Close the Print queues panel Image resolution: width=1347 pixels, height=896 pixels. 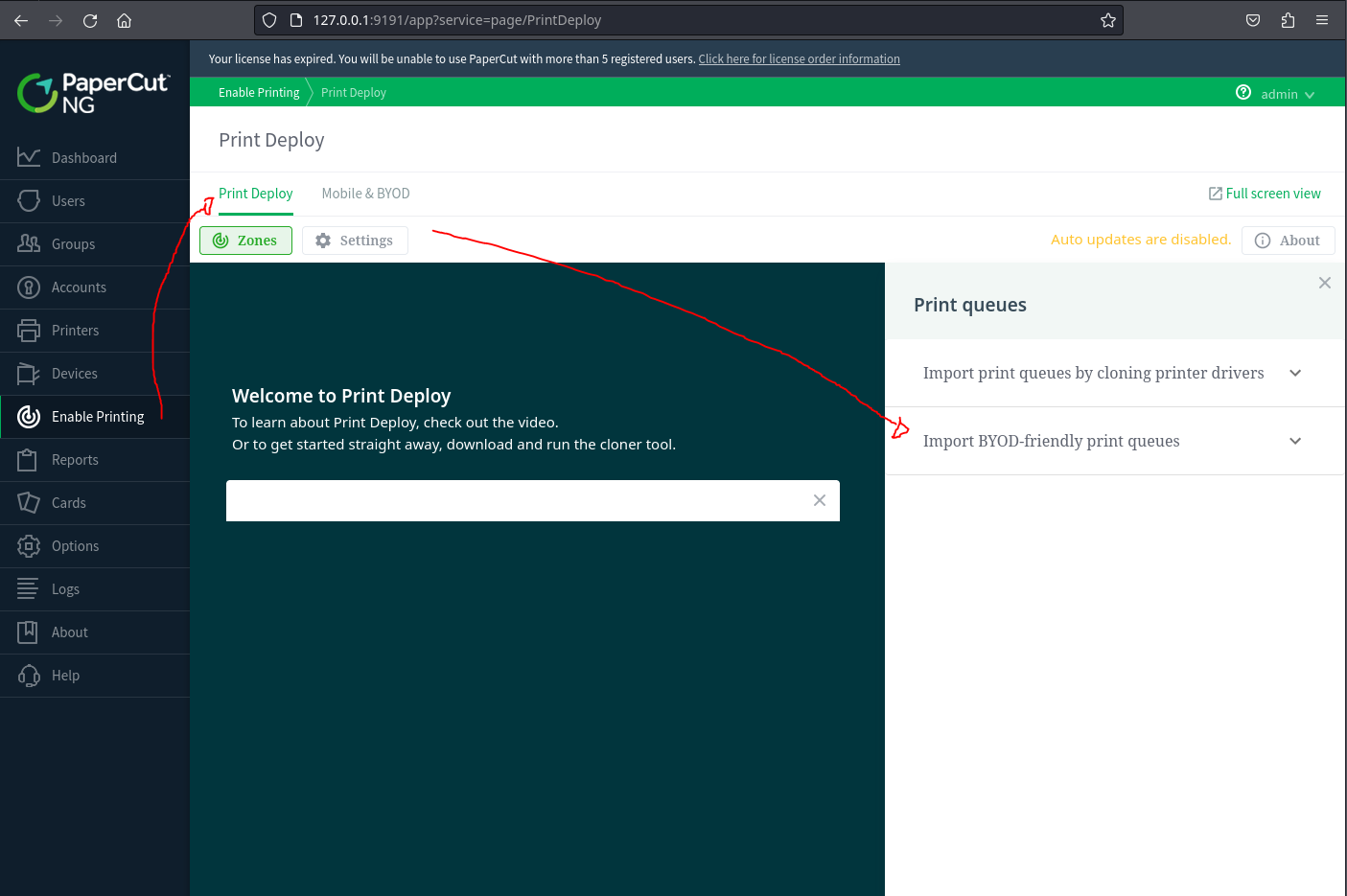[x=1325, y=283]
